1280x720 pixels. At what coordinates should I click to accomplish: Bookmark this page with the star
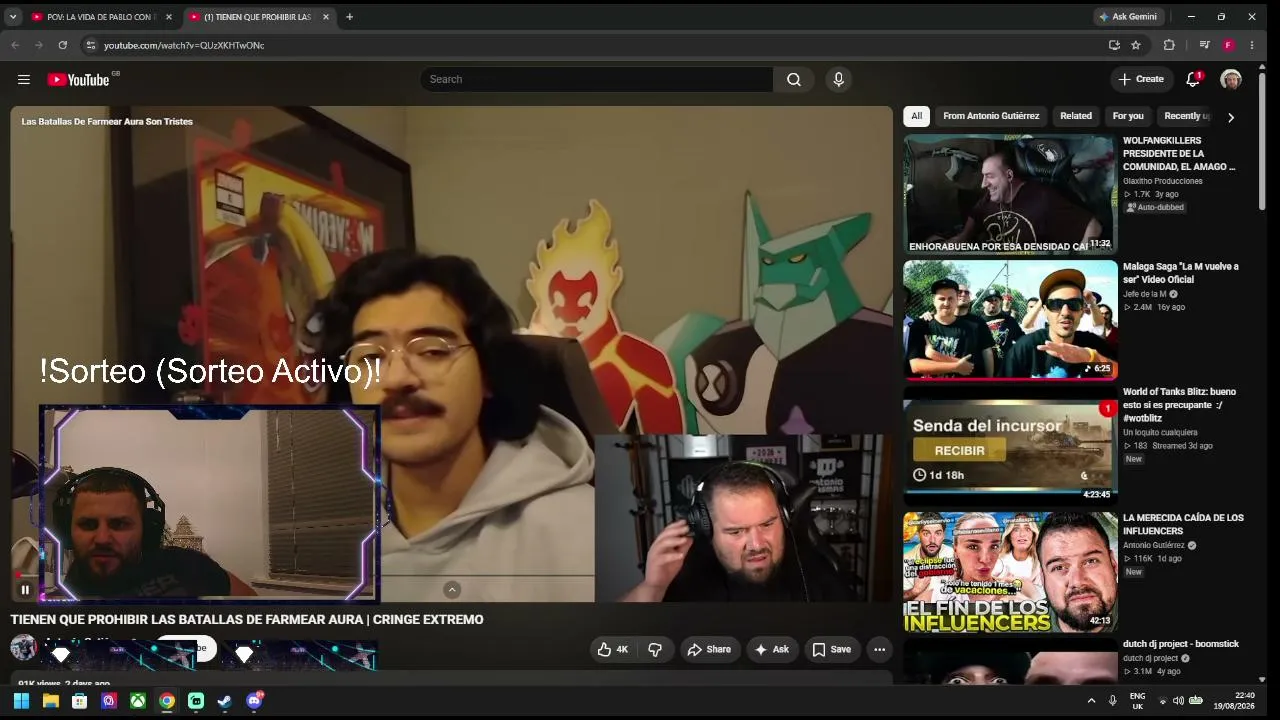(x=1136, y=45)
